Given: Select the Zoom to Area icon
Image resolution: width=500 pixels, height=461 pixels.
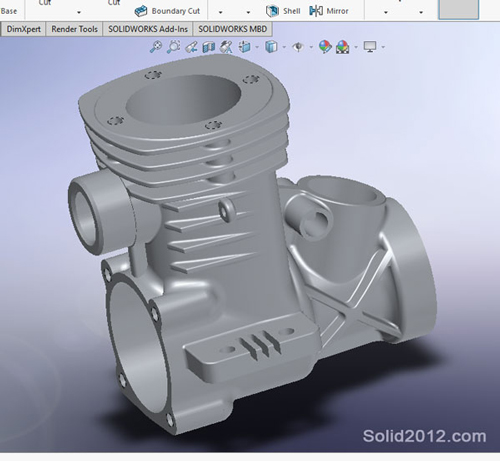Looking at the screenshot, I should tap(173, 46).
